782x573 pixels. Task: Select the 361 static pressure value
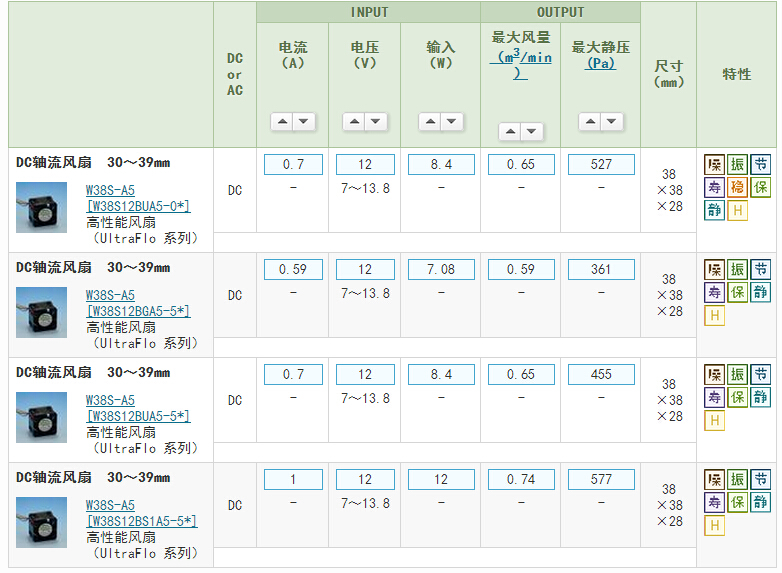click(601, 269)
